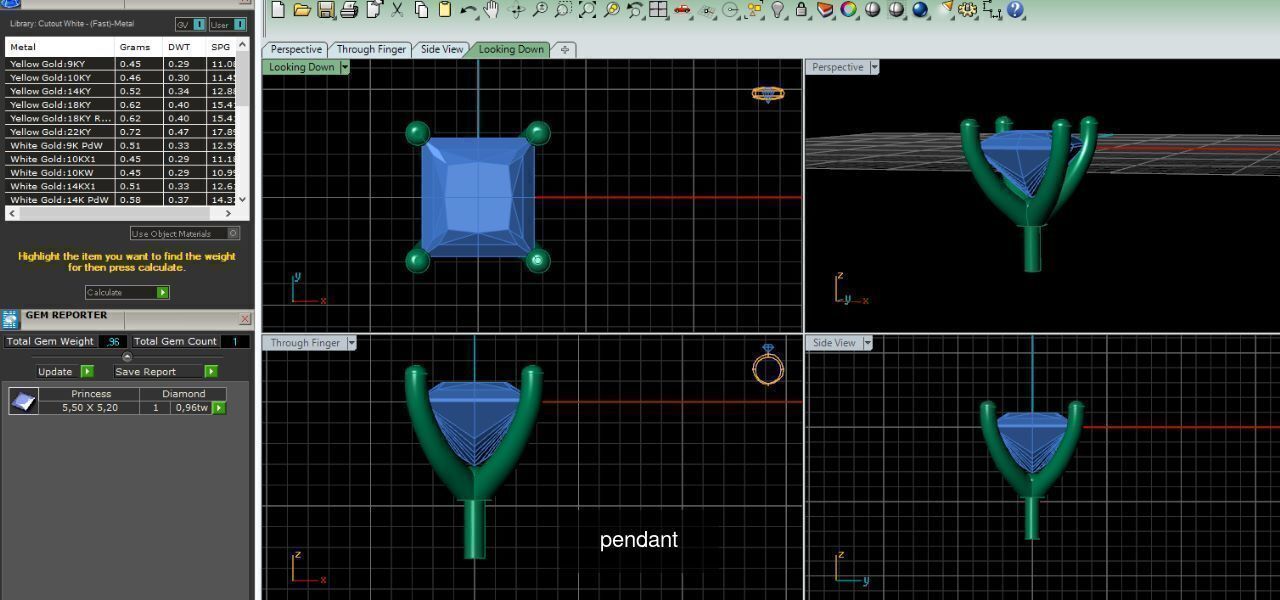Click the light bulb icon
Viewport: 1280px width, 600px height.
pos(778,10)
